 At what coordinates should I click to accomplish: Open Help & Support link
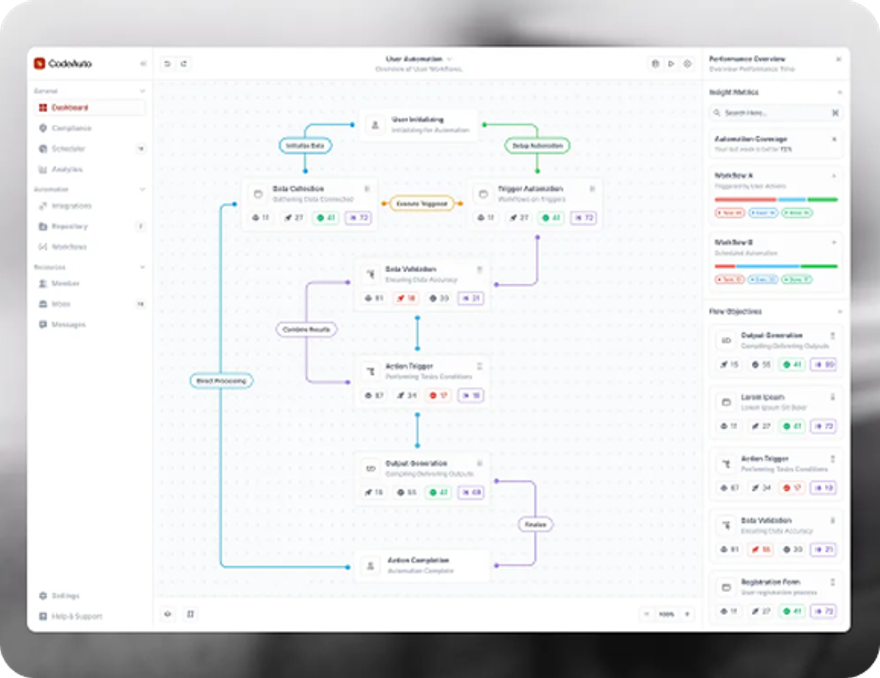(x=71, y=616)
